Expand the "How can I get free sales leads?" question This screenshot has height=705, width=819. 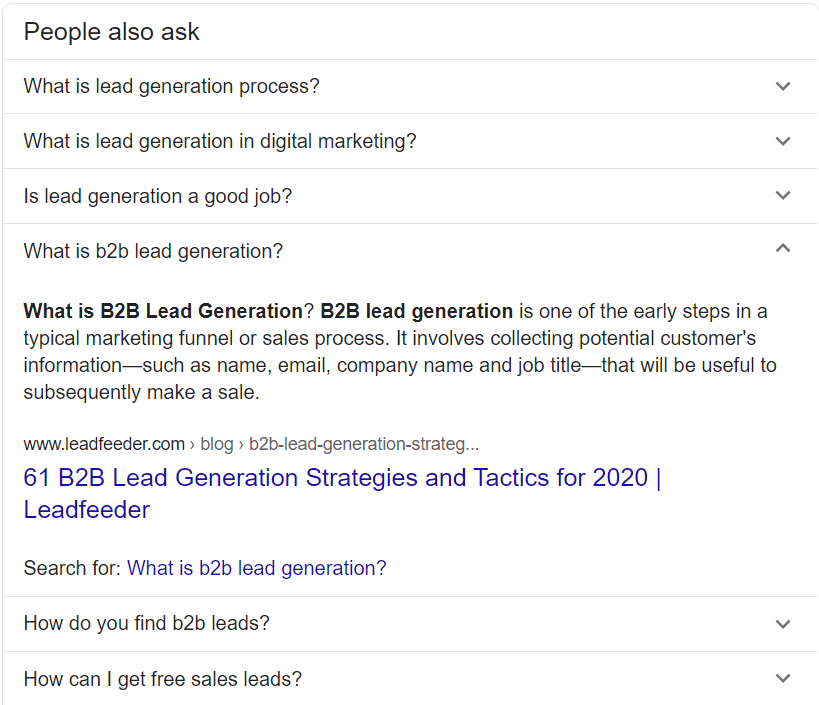click(x=163, y=679)
